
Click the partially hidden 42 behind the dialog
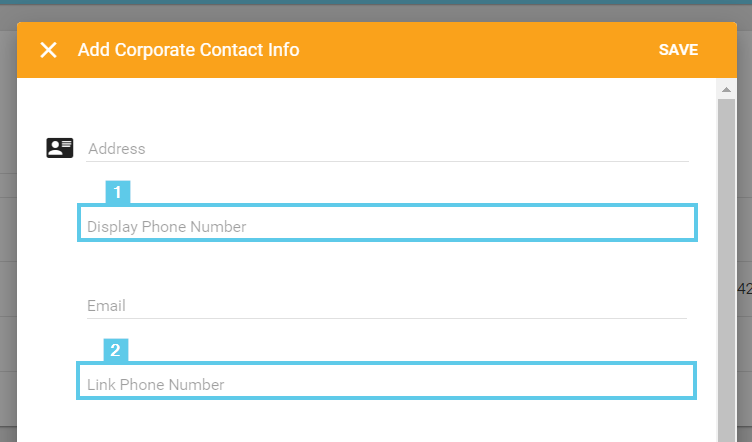[x=744, y=289]
